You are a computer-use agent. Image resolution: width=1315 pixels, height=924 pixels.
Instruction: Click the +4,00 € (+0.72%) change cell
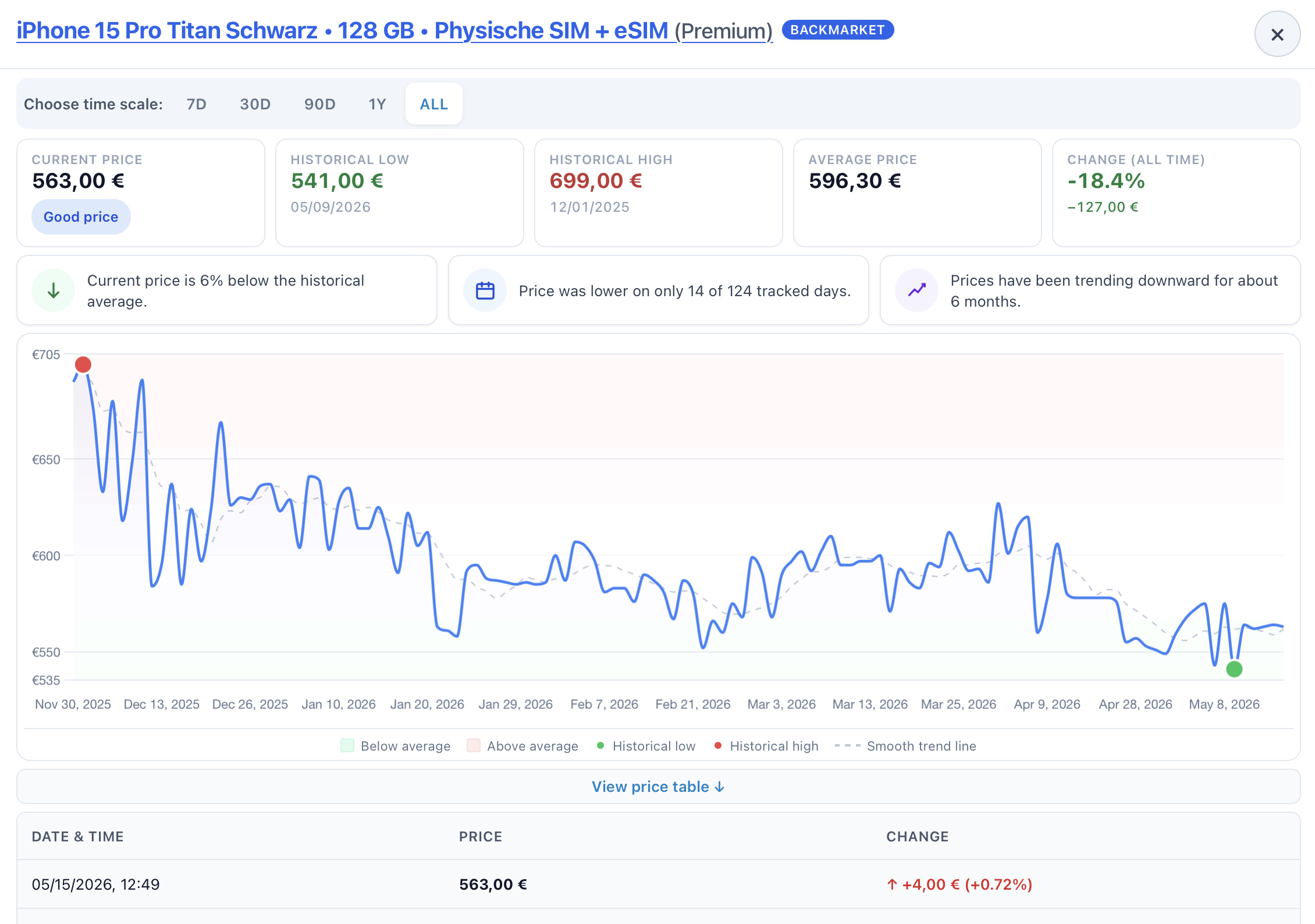(x=959, y=884)
